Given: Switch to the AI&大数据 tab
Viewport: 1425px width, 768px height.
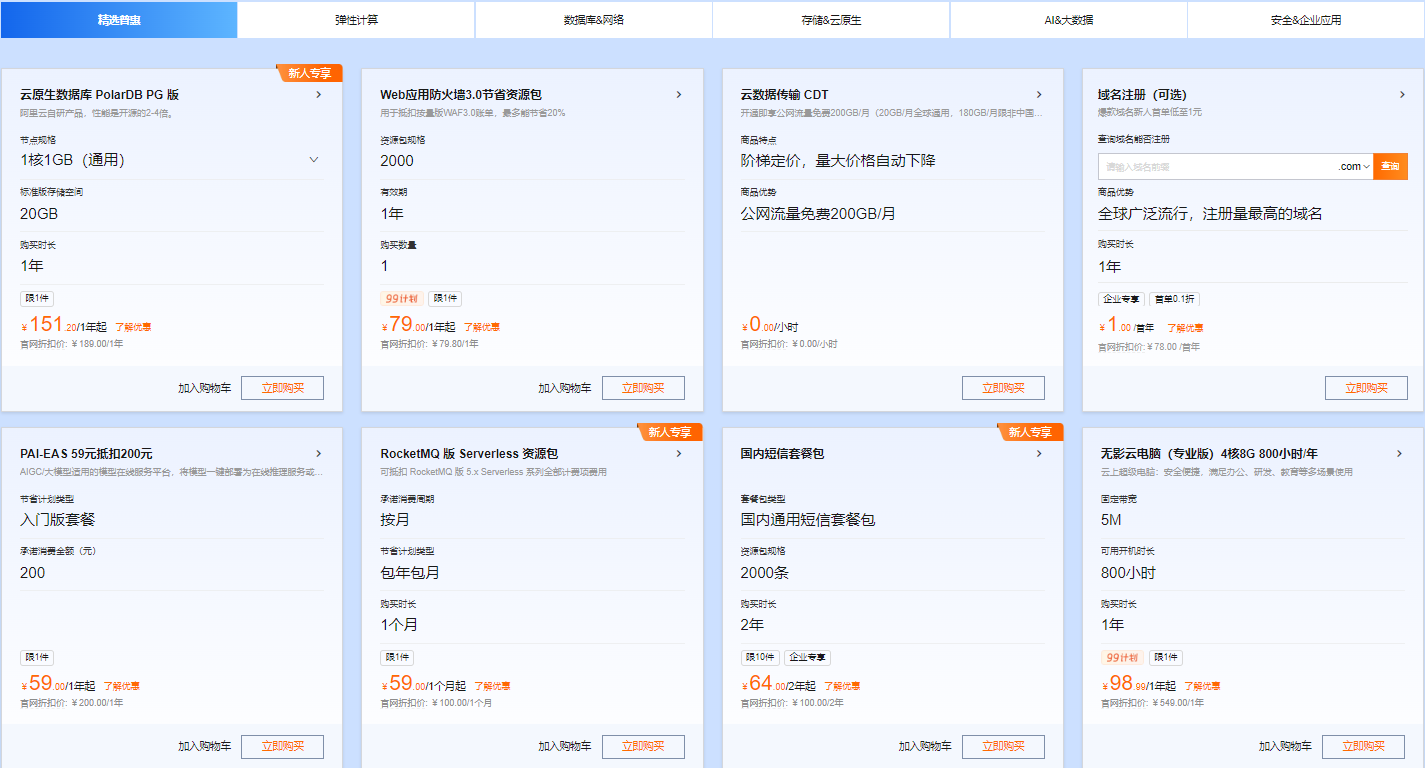Looking at the screenshot, I should pos(1068,20).
